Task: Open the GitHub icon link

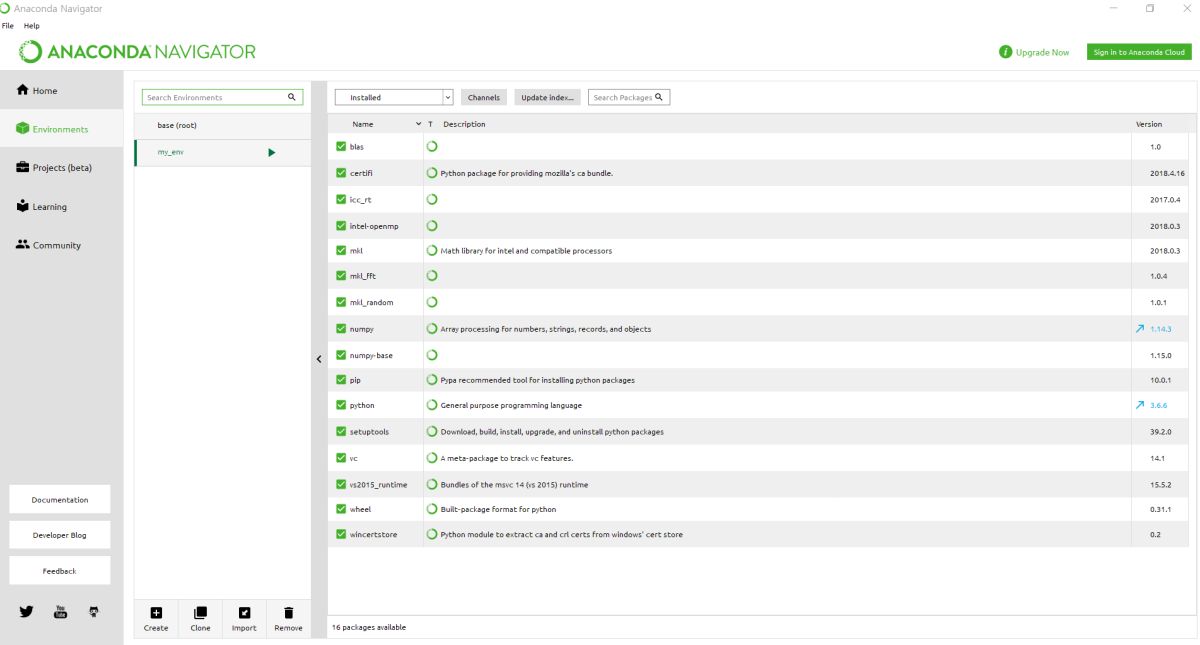Action: (x=94, y=611)
